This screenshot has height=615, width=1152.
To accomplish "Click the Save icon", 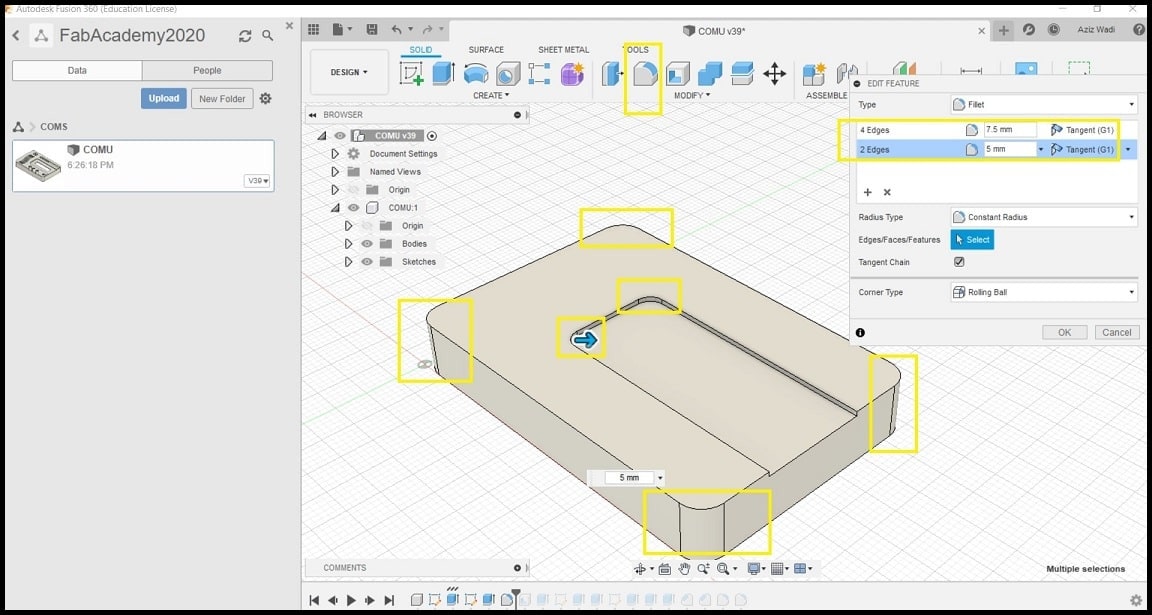I will click(372, 29).
